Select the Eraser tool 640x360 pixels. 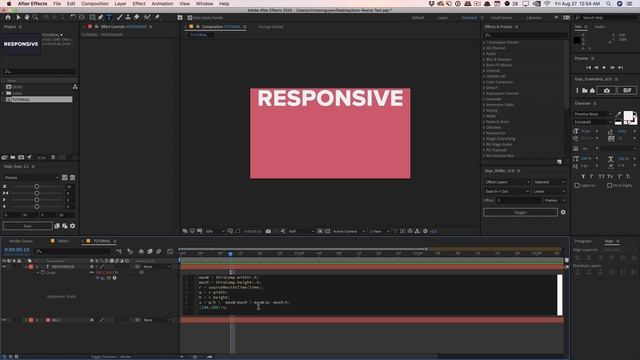point(137,18)
